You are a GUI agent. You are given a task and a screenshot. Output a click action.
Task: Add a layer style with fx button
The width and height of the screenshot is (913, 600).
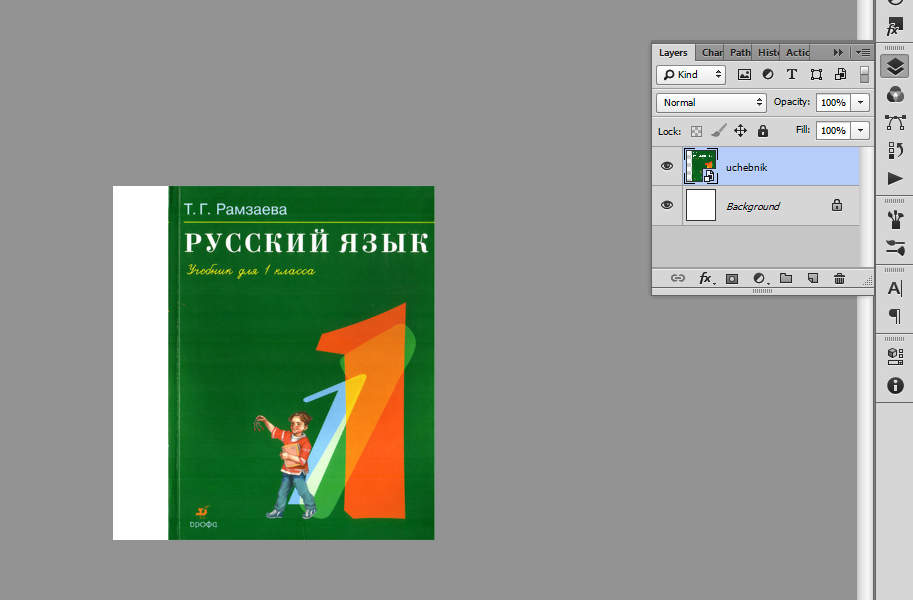[x=706, y=278]
